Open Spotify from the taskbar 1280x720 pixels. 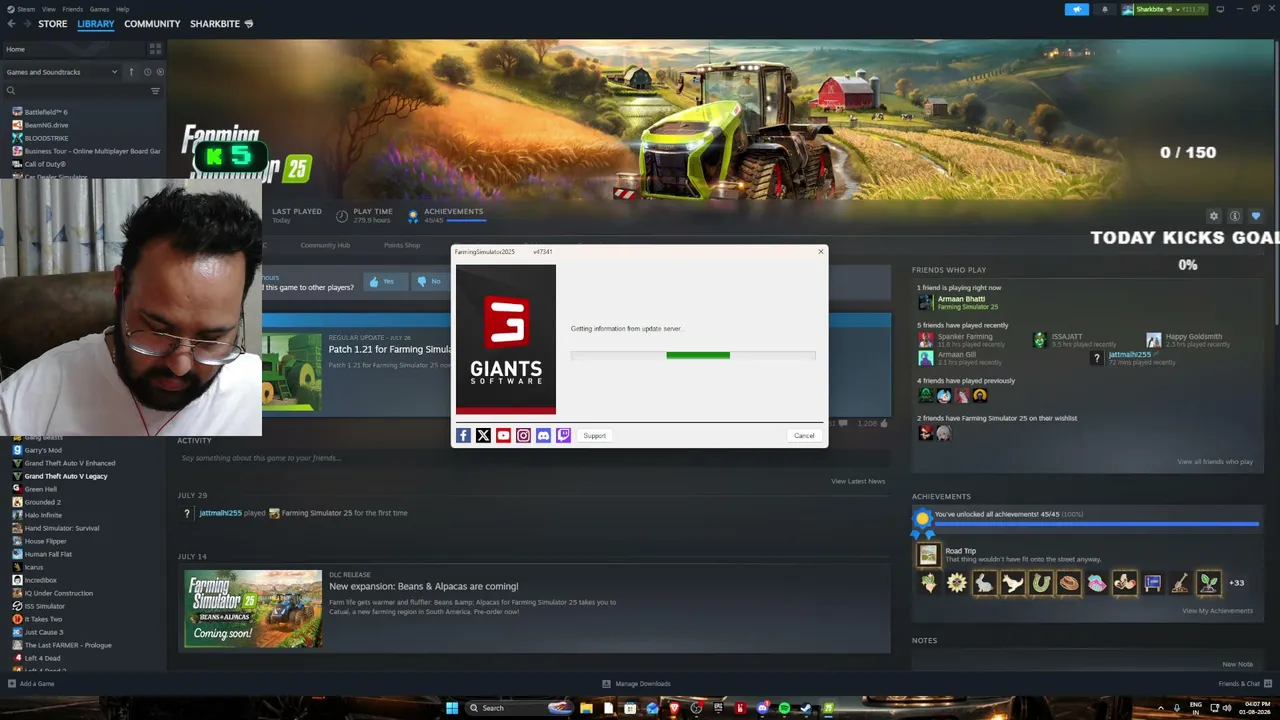point(784,708)
